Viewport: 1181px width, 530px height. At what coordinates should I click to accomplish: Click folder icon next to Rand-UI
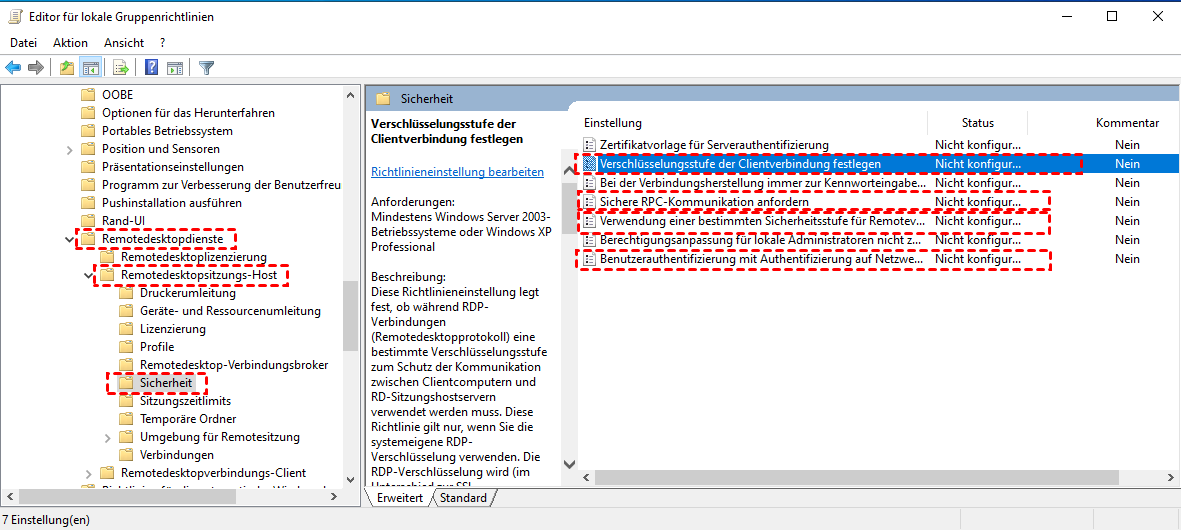tap(88, 221)
